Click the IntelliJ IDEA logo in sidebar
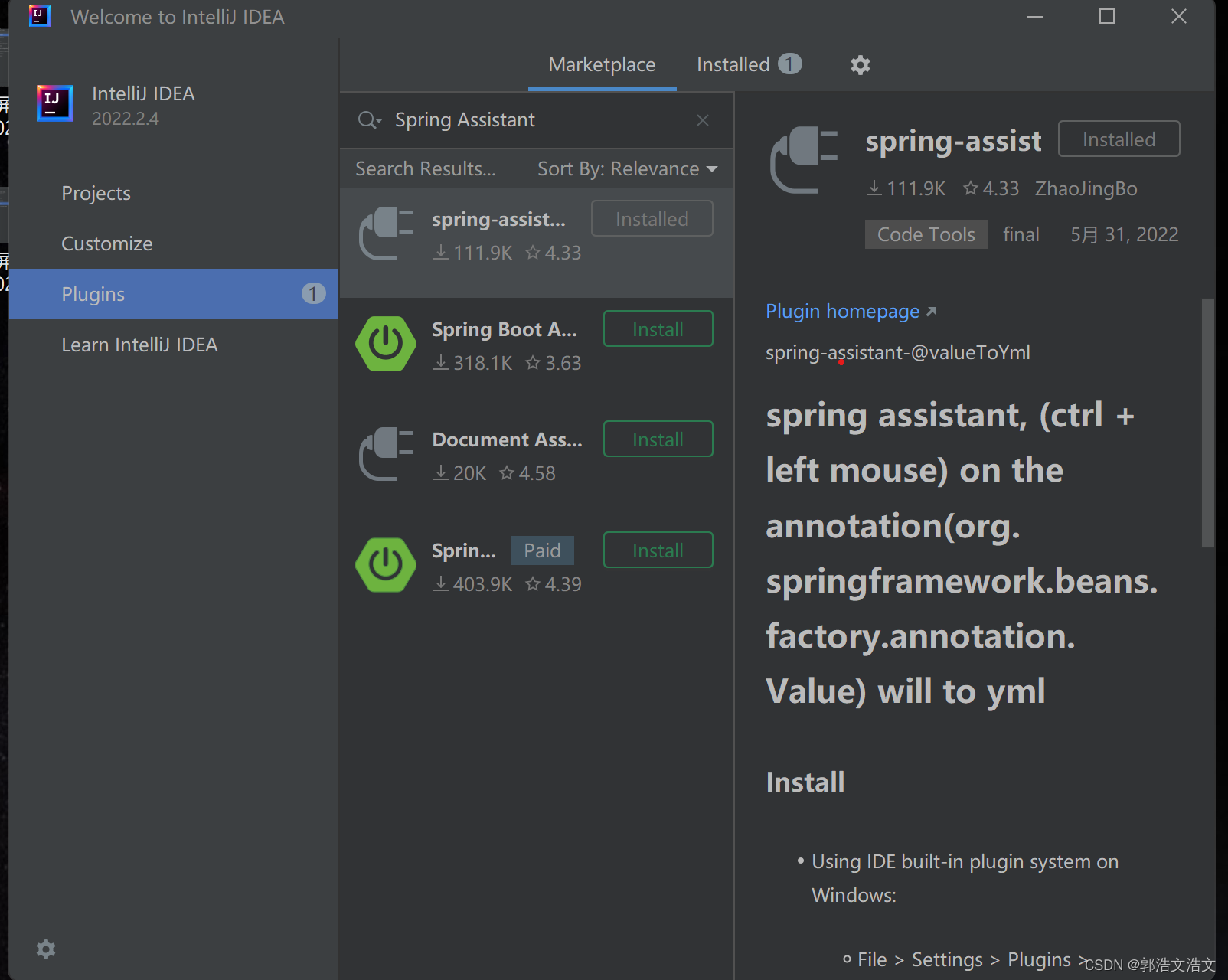Screen dimensions: 1228x980 pyautogui.click(x=55, y=103)
